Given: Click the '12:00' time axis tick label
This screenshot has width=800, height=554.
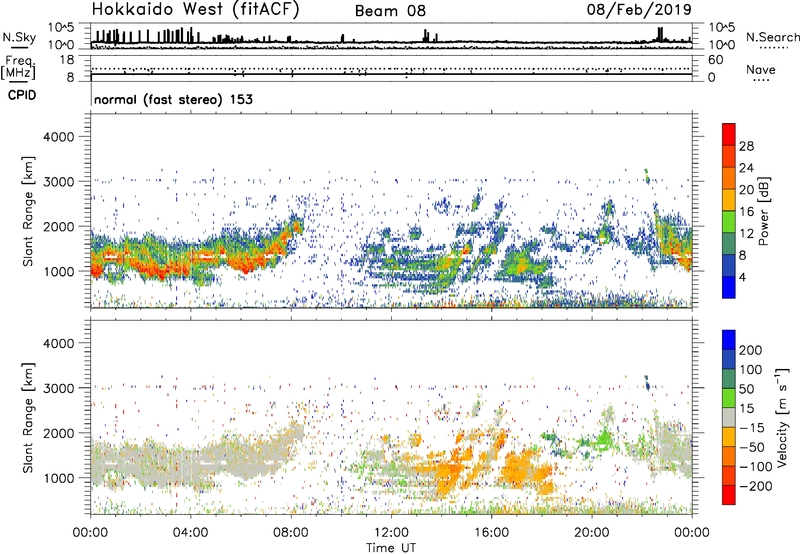Looking at the screenshot, I should pos(391,533).
